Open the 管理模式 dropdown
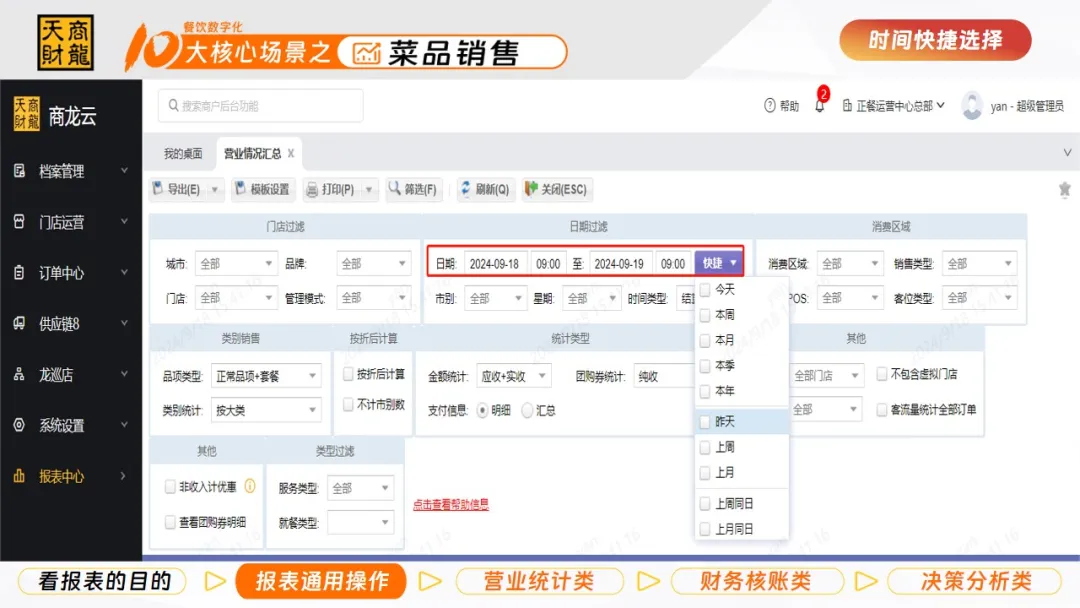Viewport: 1080px width, 608px height. click(373, 298)
